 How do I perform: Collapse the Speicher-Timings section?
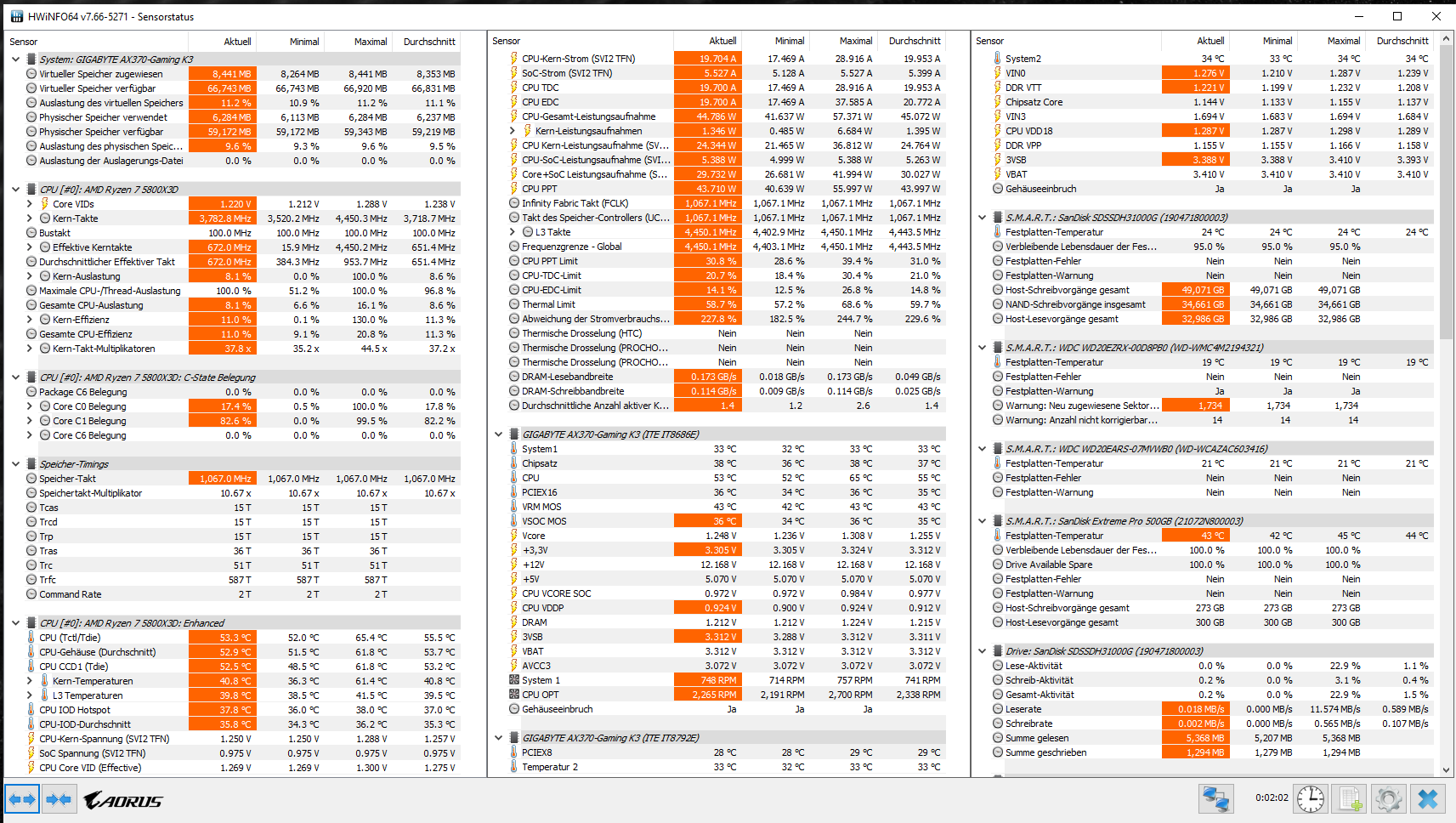[16, 464]
